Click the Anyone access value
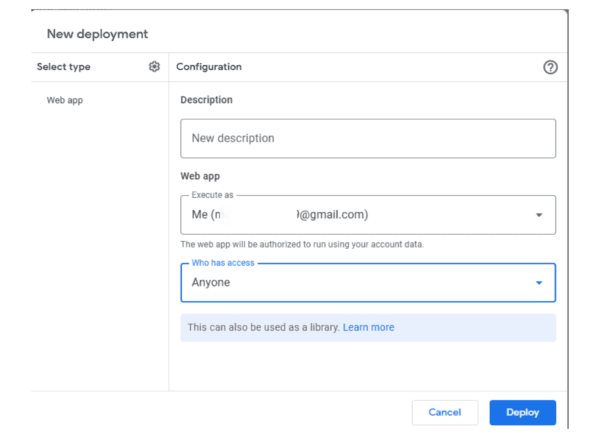This screenshot has height=438, width=600. click(211, 283)
